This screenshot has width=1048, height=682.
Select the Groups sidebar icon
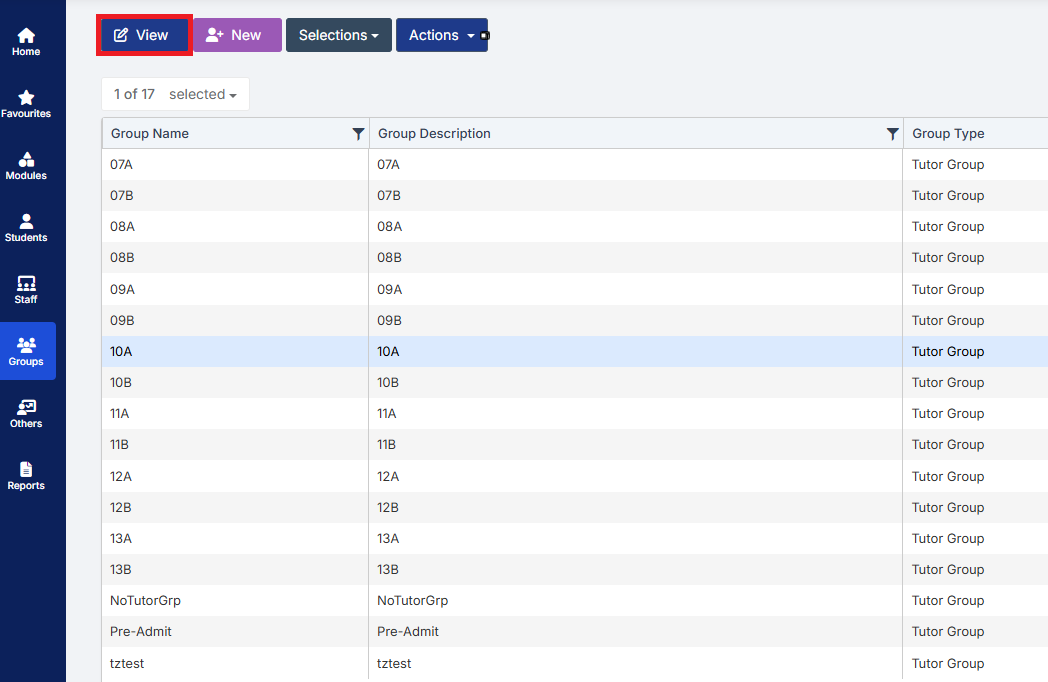click(x=25, y=350)
